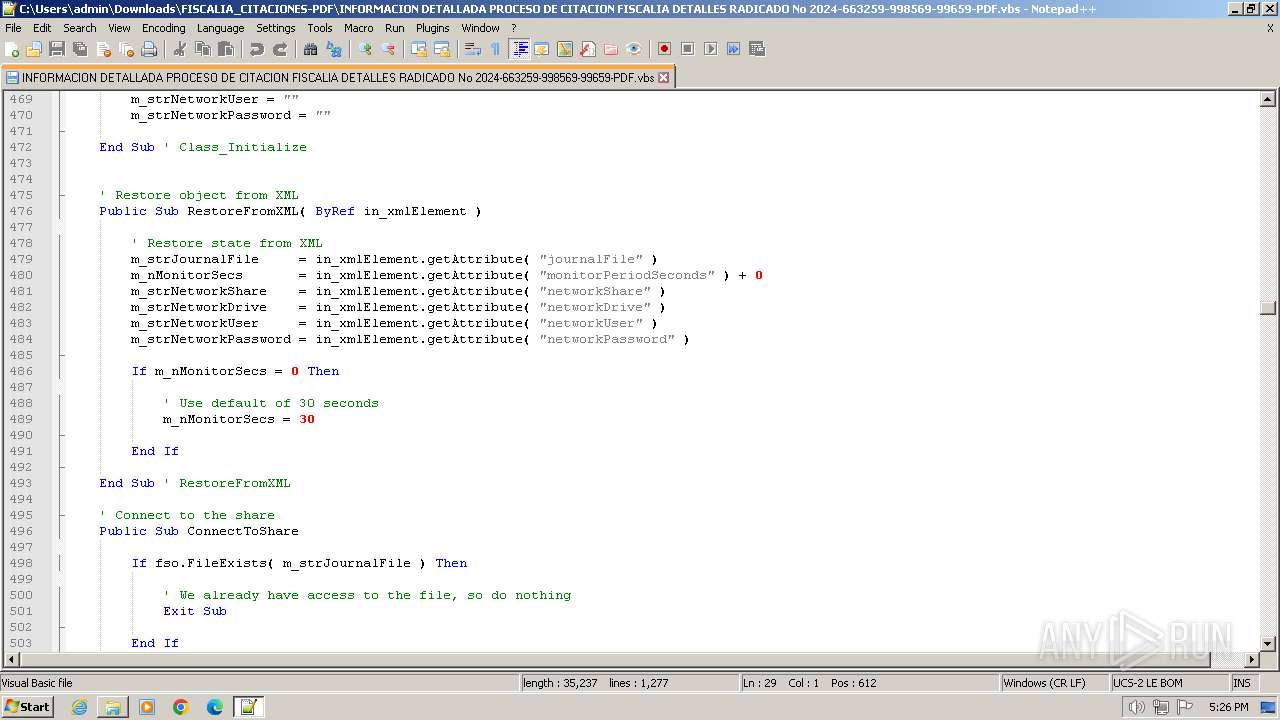Click the 'Visual Basic file' status bar text
The width and height of the screenshot is (1280, 720).
[x=37, y=683]
